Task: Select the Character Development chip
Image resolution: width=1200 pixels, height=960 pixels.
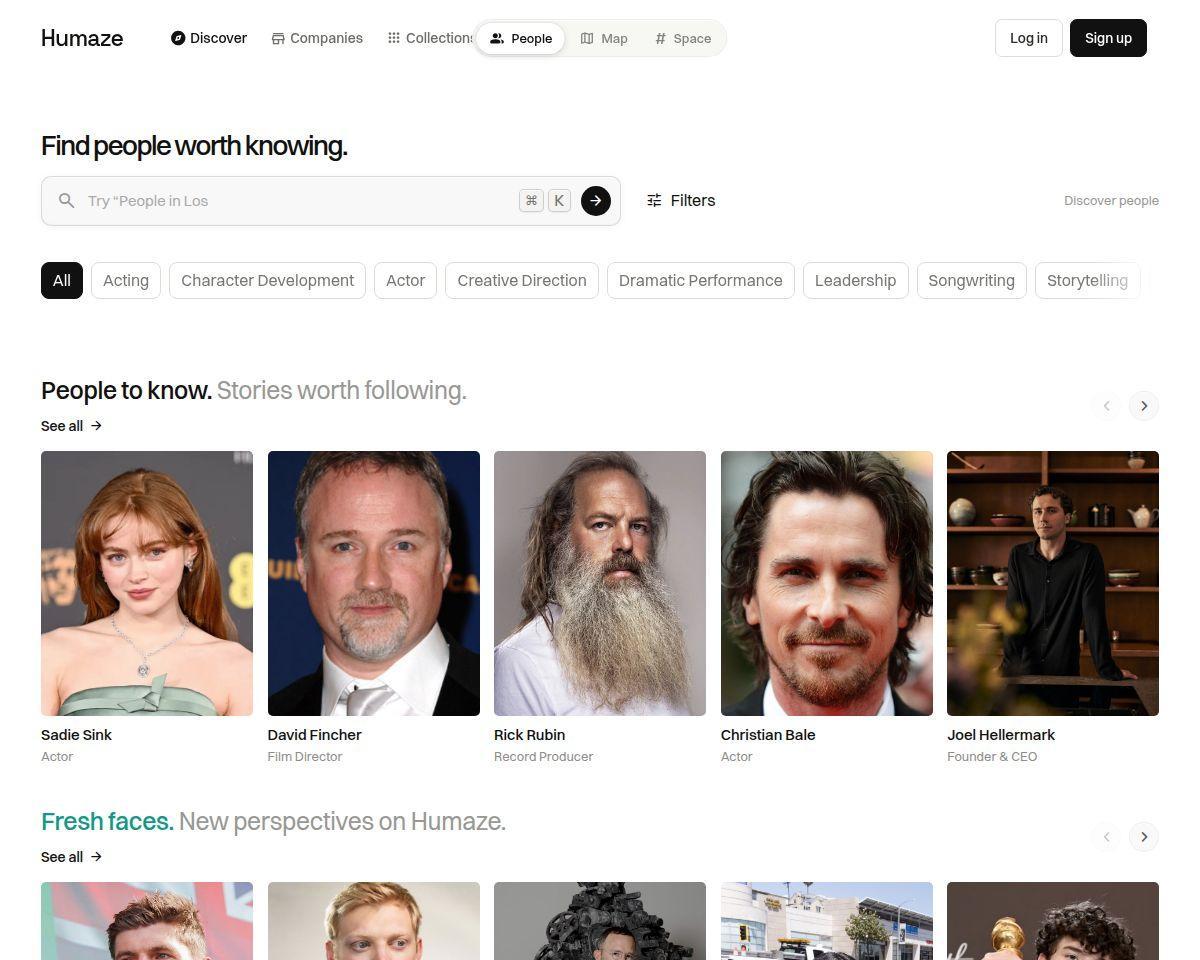Action: (x=268, y=280)
